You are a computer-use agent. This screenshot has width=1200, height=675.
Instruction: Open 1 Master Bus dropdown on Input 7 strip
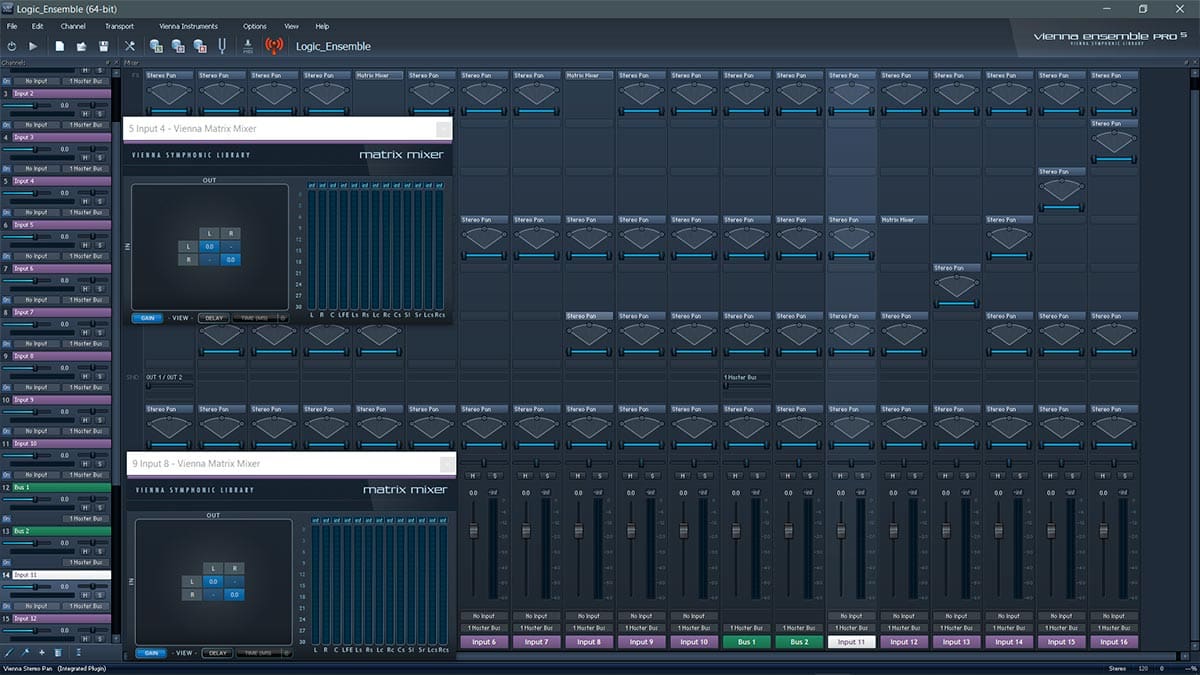537,628
